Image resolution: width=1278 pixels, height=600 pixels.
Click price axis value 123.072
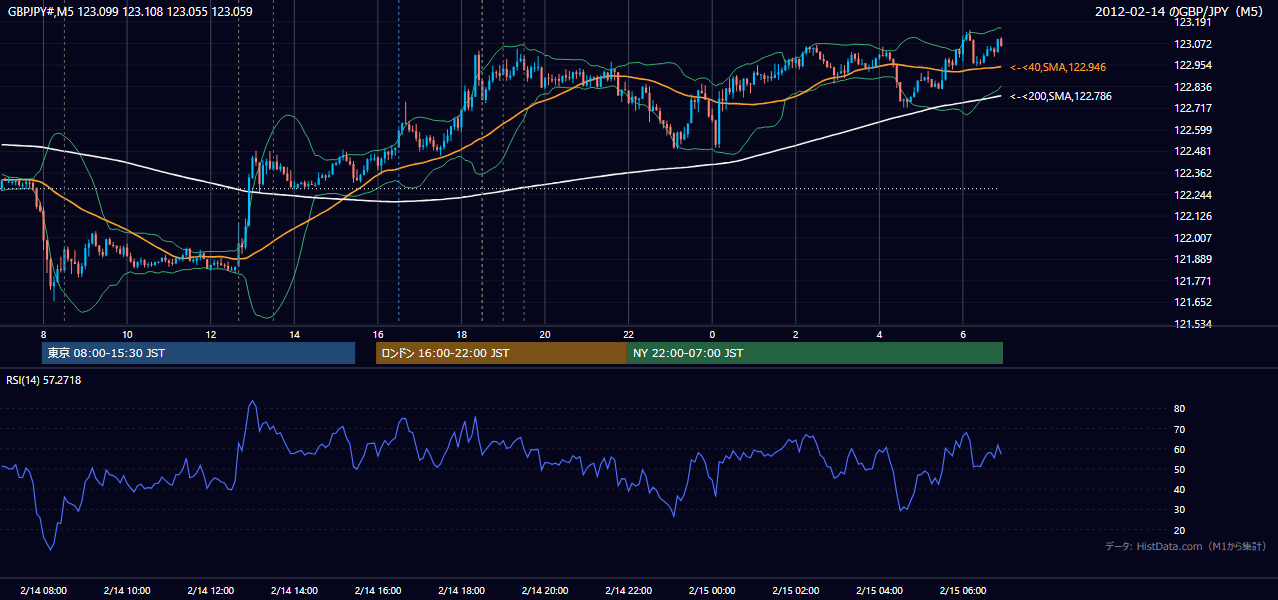coord(1194,44)
